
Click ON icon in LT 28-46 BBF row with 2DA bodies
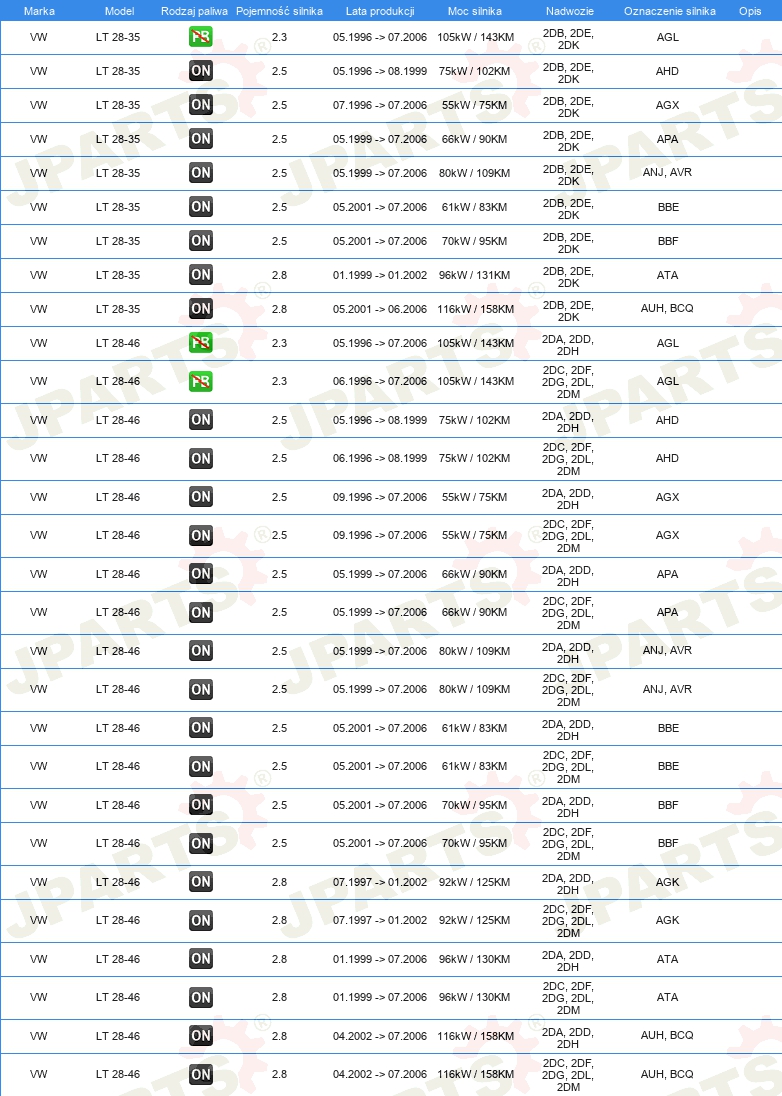201,805
